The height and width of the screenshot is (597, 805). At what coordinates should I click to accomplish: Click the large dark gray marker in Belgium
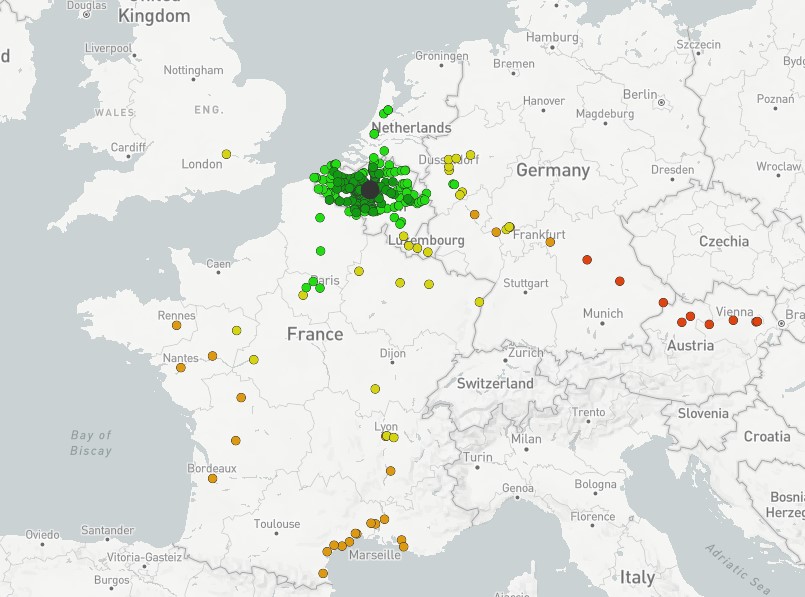click(370, 189)
